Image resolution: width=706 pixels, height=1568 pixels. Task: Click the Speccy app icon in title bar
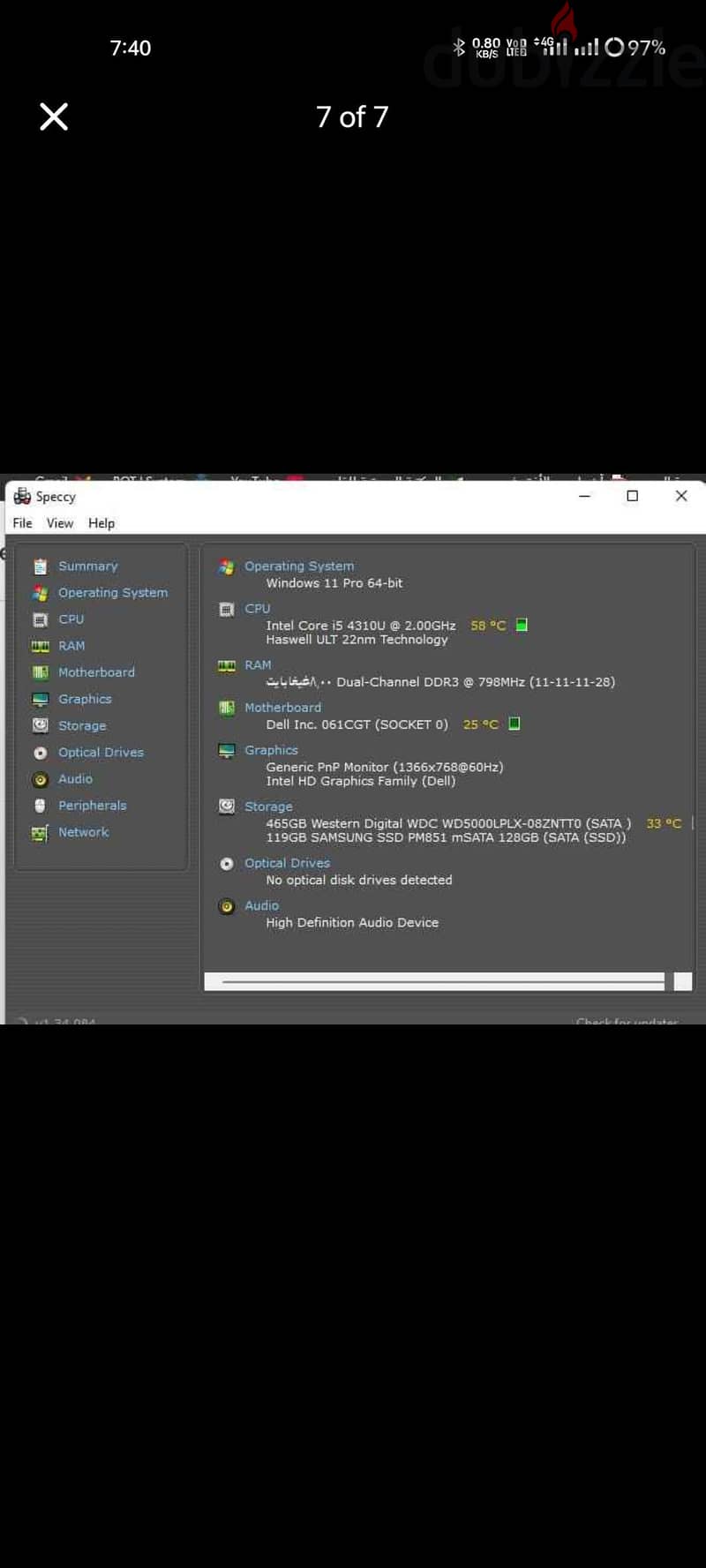click(x=22, y=496)
